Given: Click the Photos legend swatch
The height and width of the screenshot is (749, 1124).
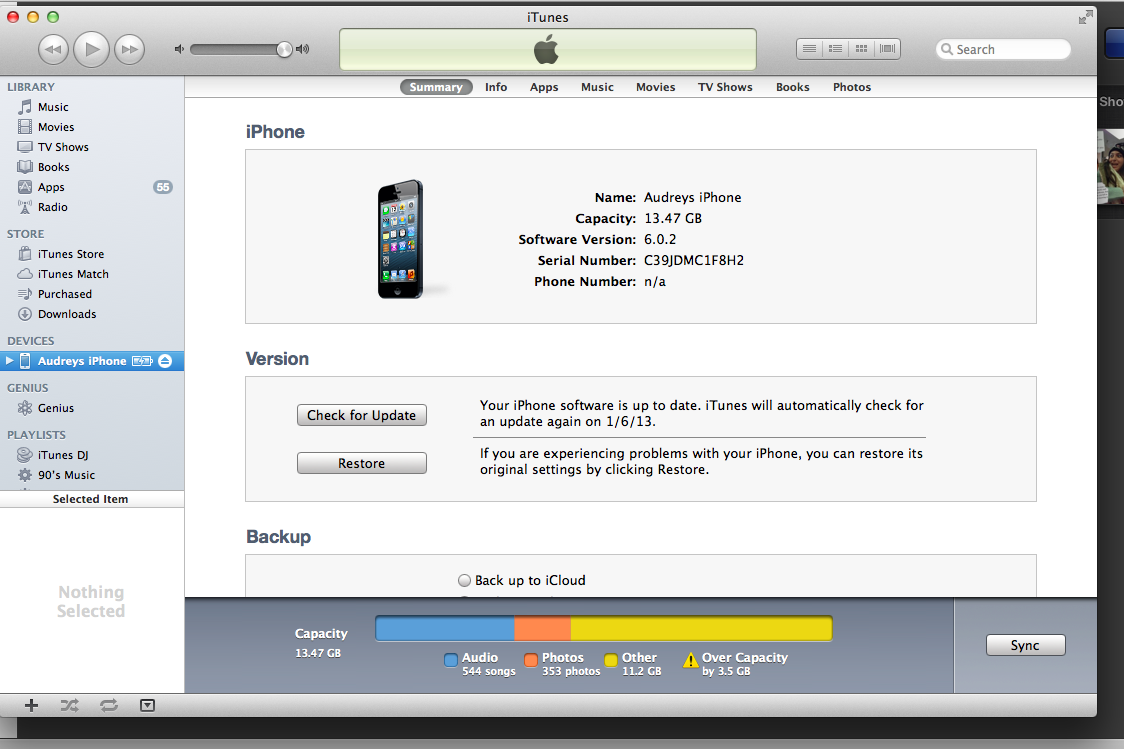Looking at the screenshot, I should (x=531, y=660).
